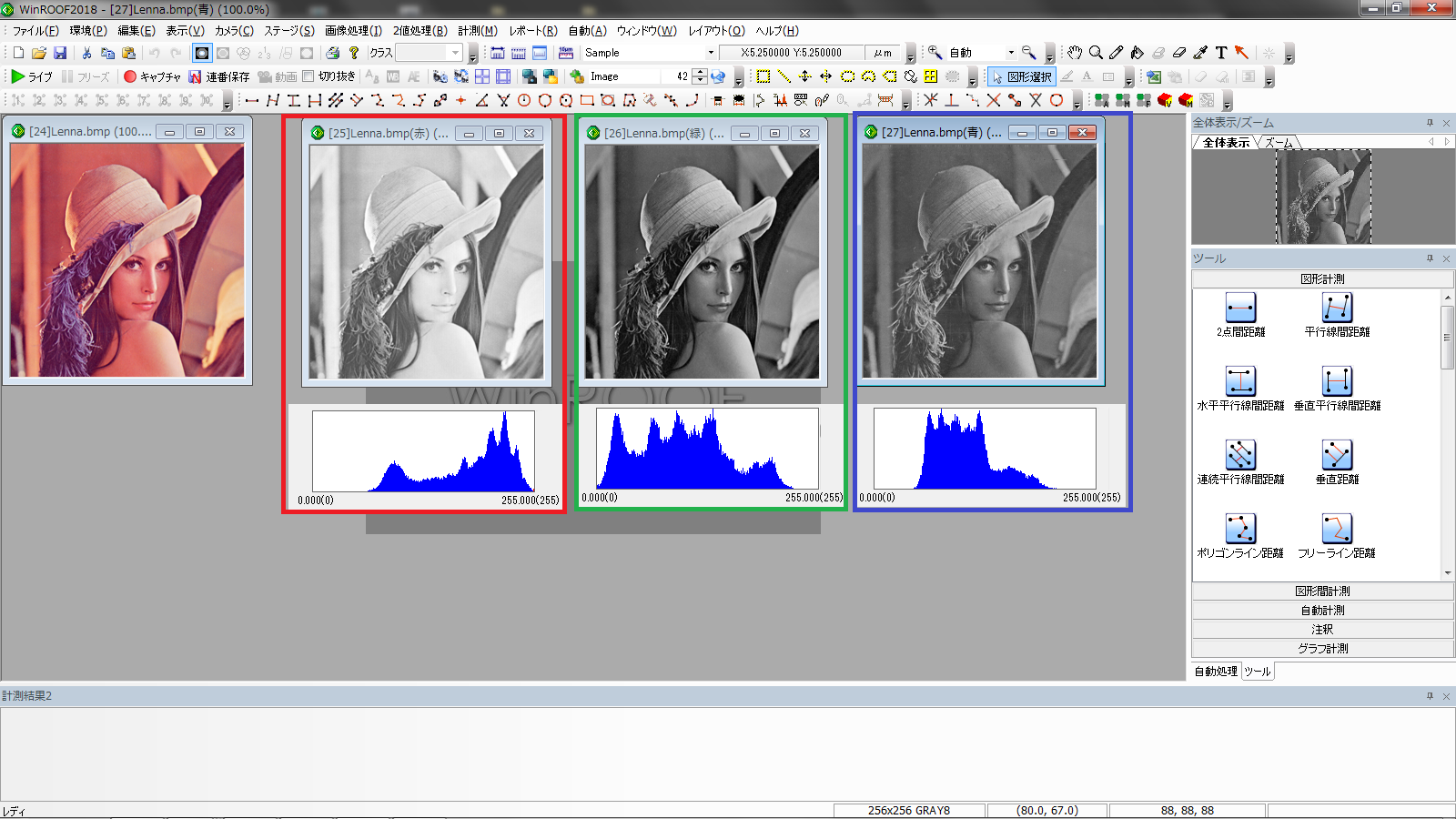Select the ellipse ROI selection tool
The height and width of the screenshot is (819, 1456).
pos(847,76)
